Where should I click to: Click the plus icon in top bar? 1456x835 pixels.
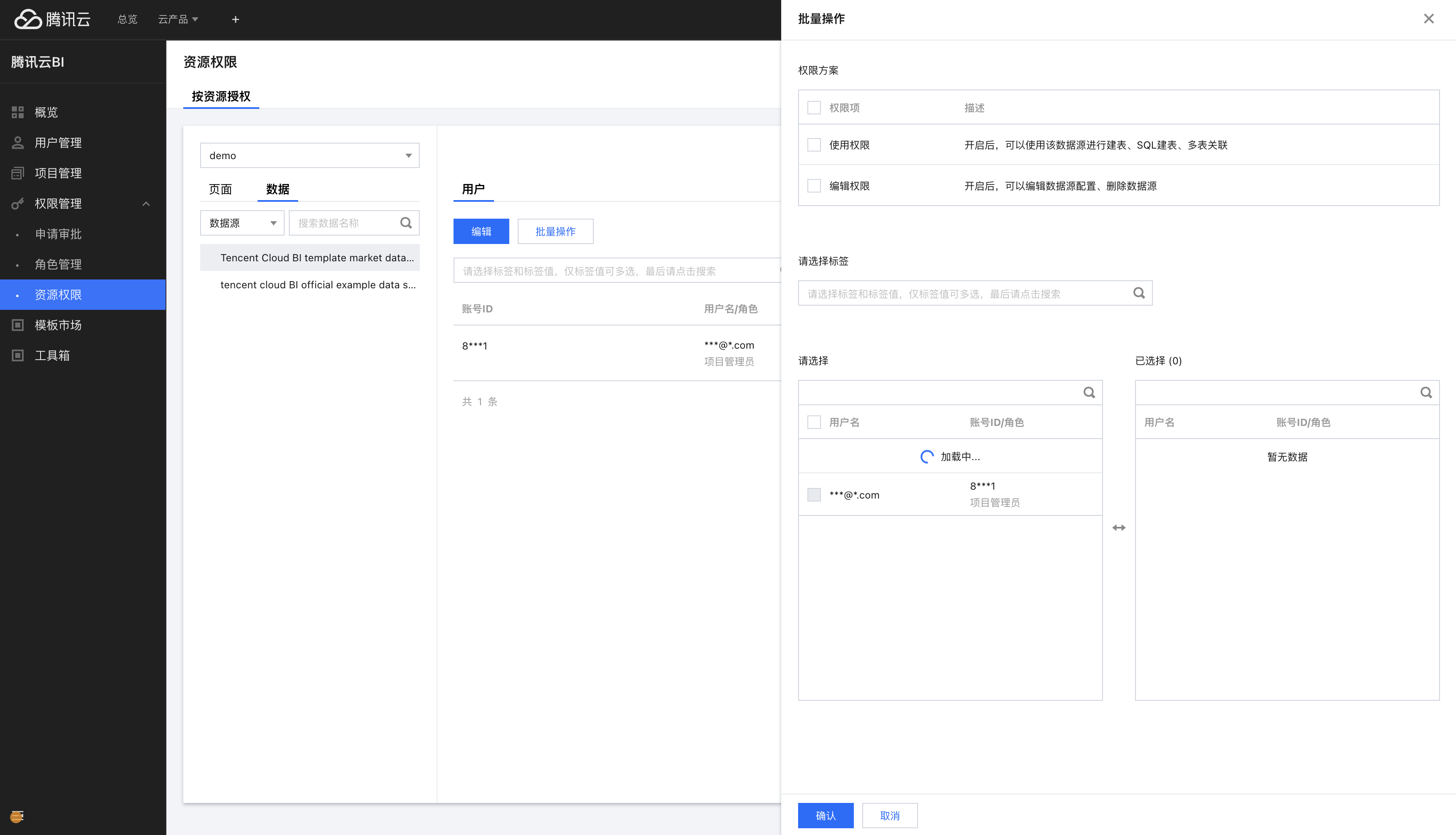[x=235, y=19]
